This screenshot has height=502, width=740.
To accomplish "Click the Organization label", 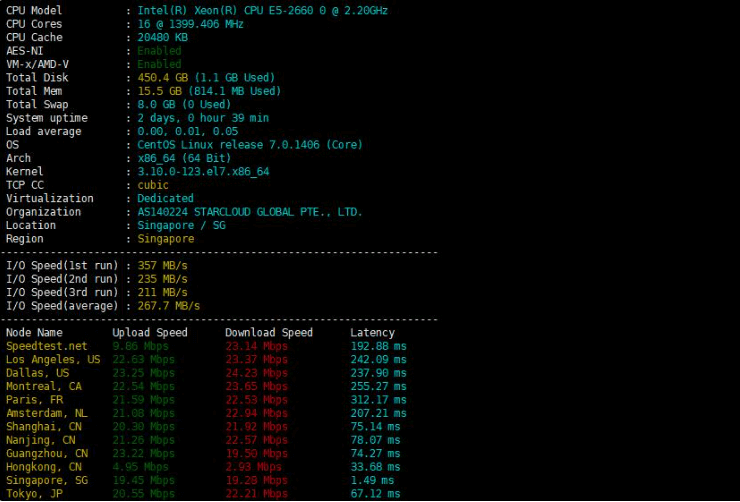I will [43, 212].
